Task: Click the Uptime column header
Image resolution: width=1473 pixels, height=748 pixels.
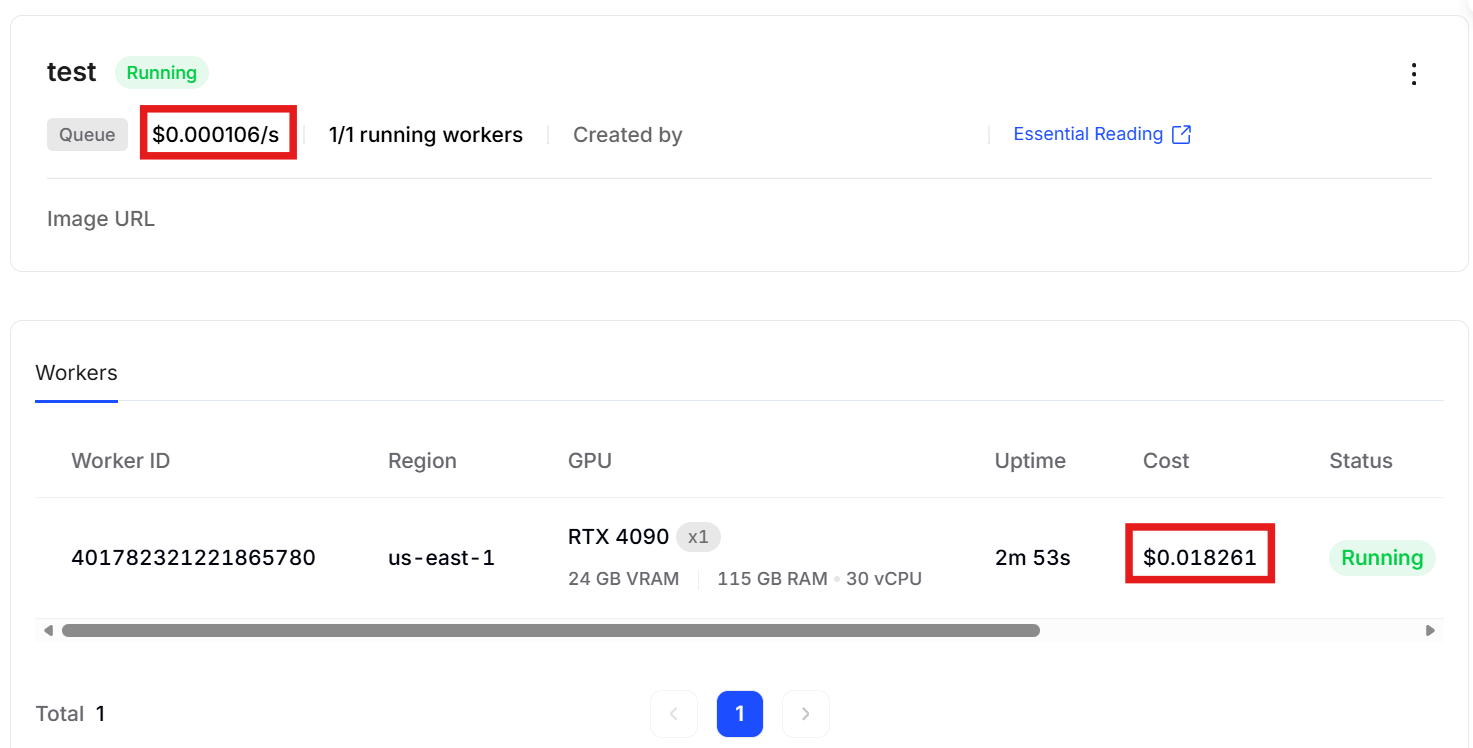Action: point(1030,461)
